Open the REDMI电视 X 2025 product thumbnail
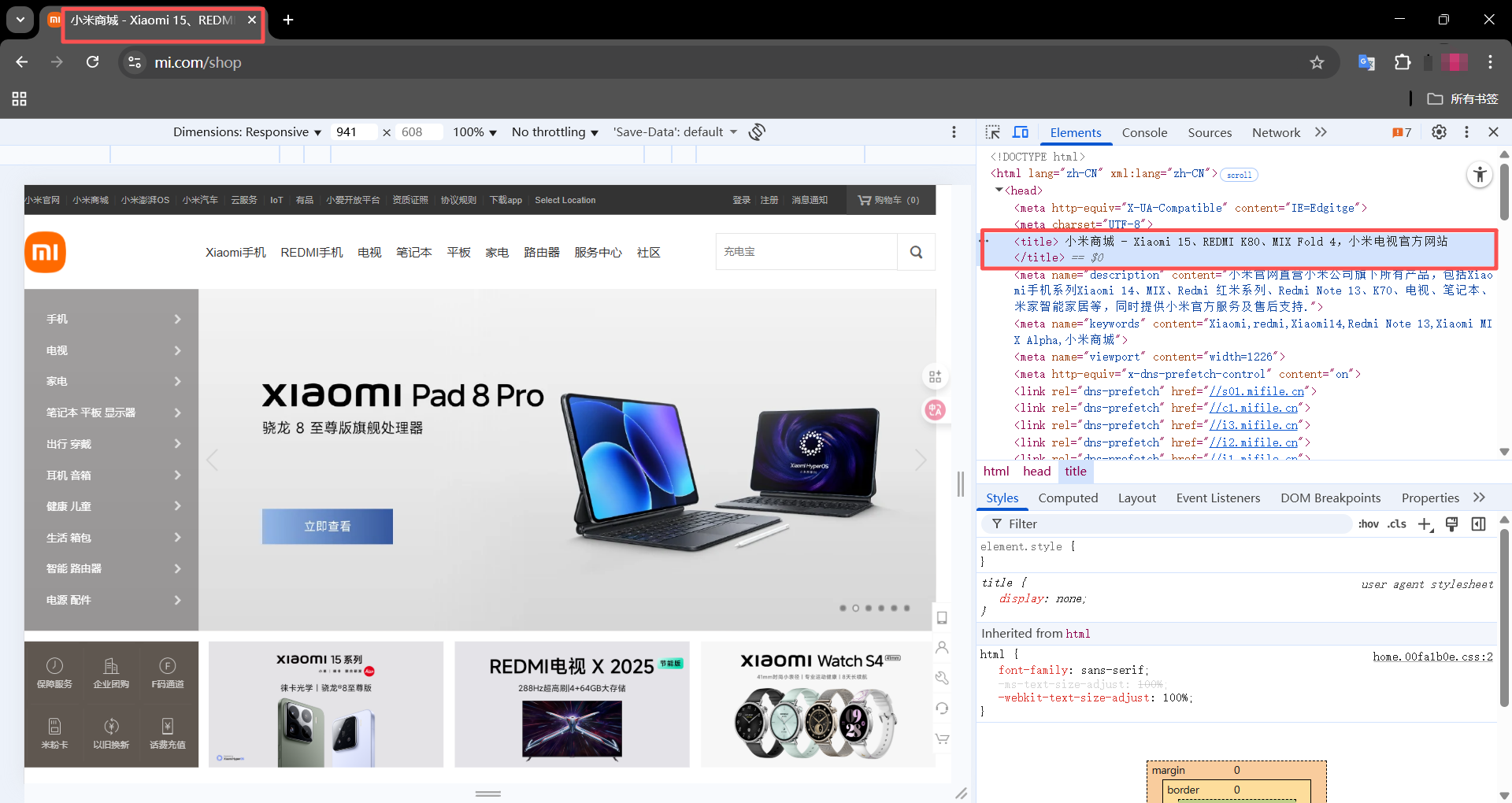 click(x=572, y=705)
